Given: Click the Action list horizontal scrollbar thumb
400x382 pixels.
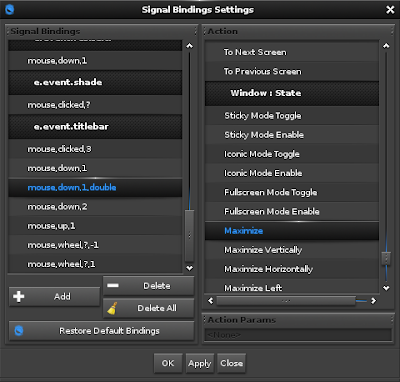Looking at the screenshot, I should 286,301.
